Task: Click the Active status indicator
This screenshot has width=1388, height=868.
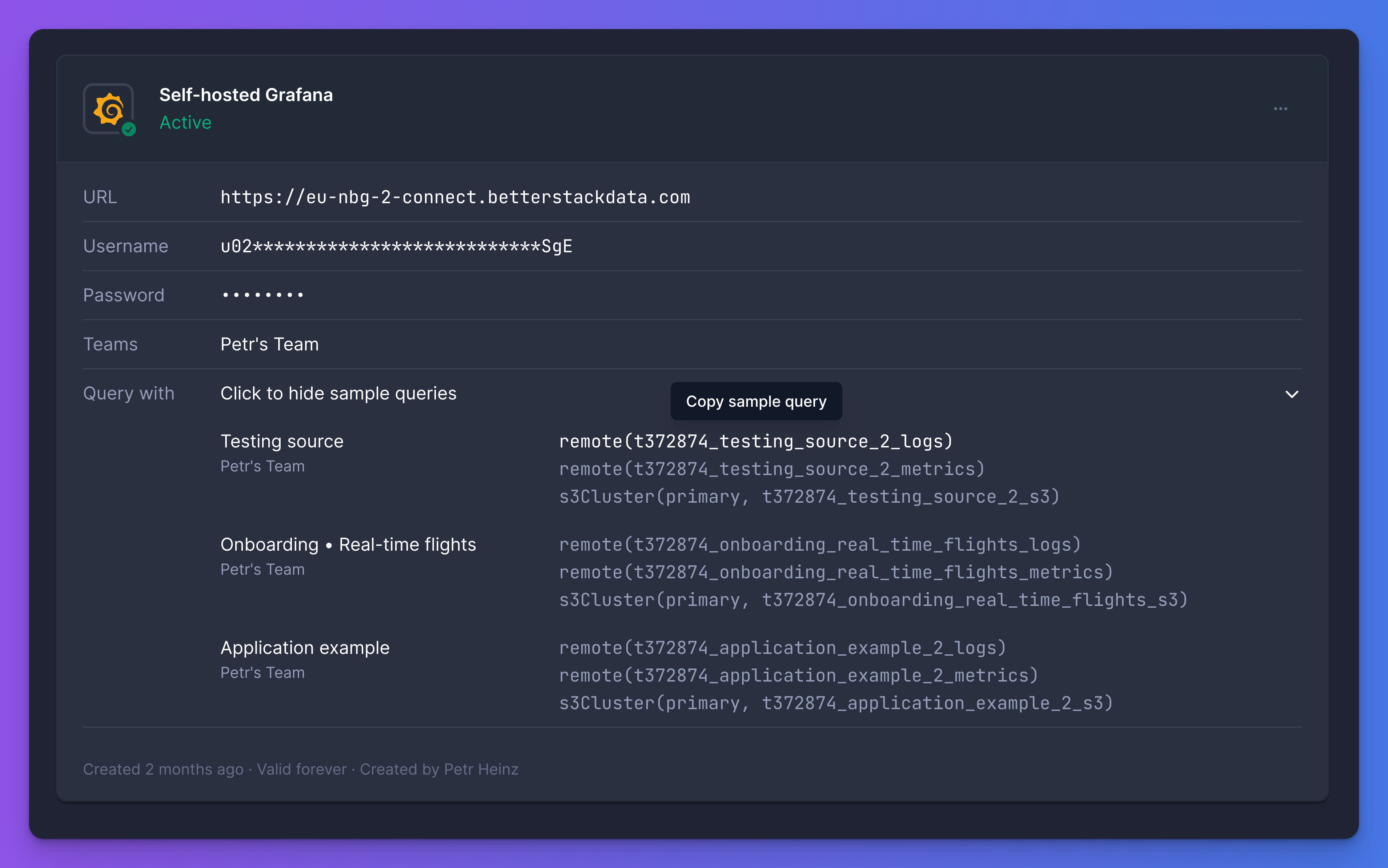Action: coord(185,122)
